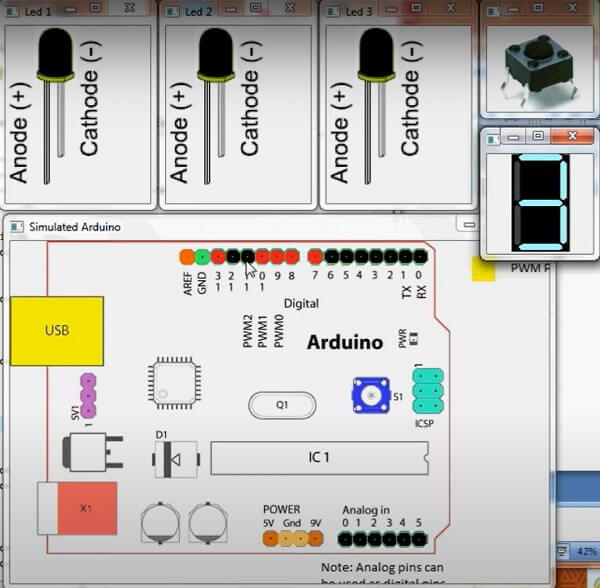Click the Led 2 LED image
Image resolution: width=600 pixels, height=588 pixels.
click(216, 105)
